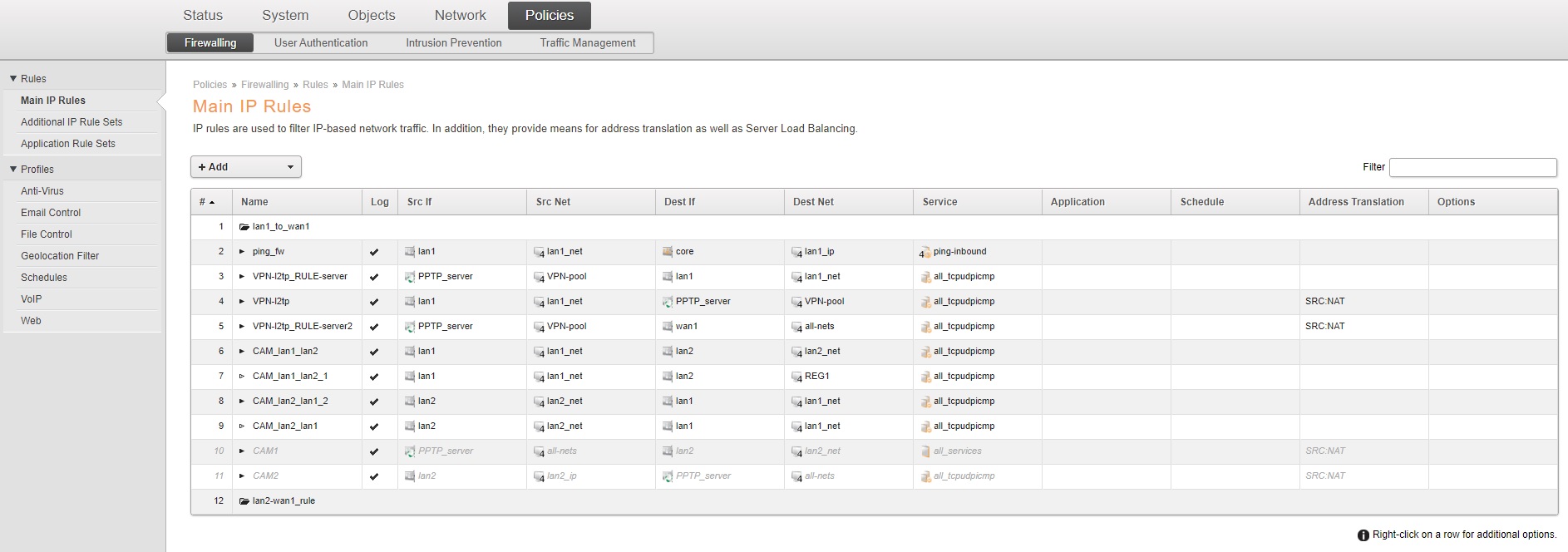This screenshot has width=1568, height=552.
Task: Toggle log checkmark for CAM_lan1_lan2 rule
Action: coord(374,352)
